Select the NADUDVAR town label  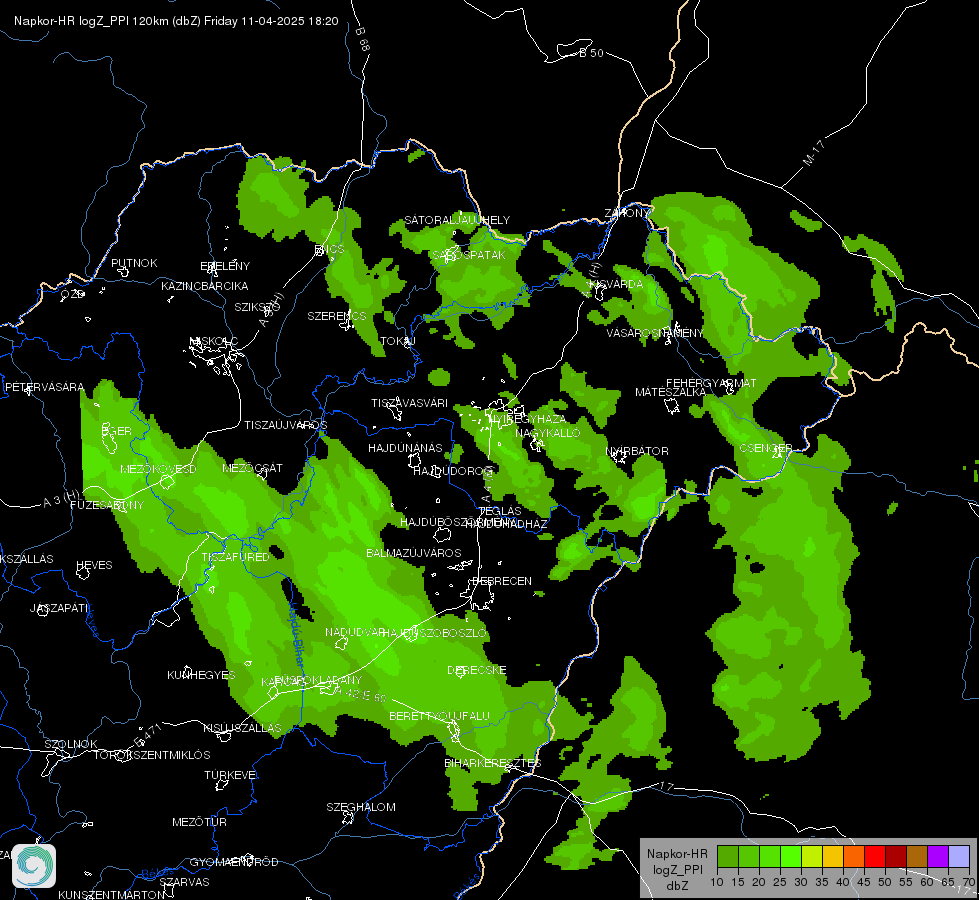355,632
